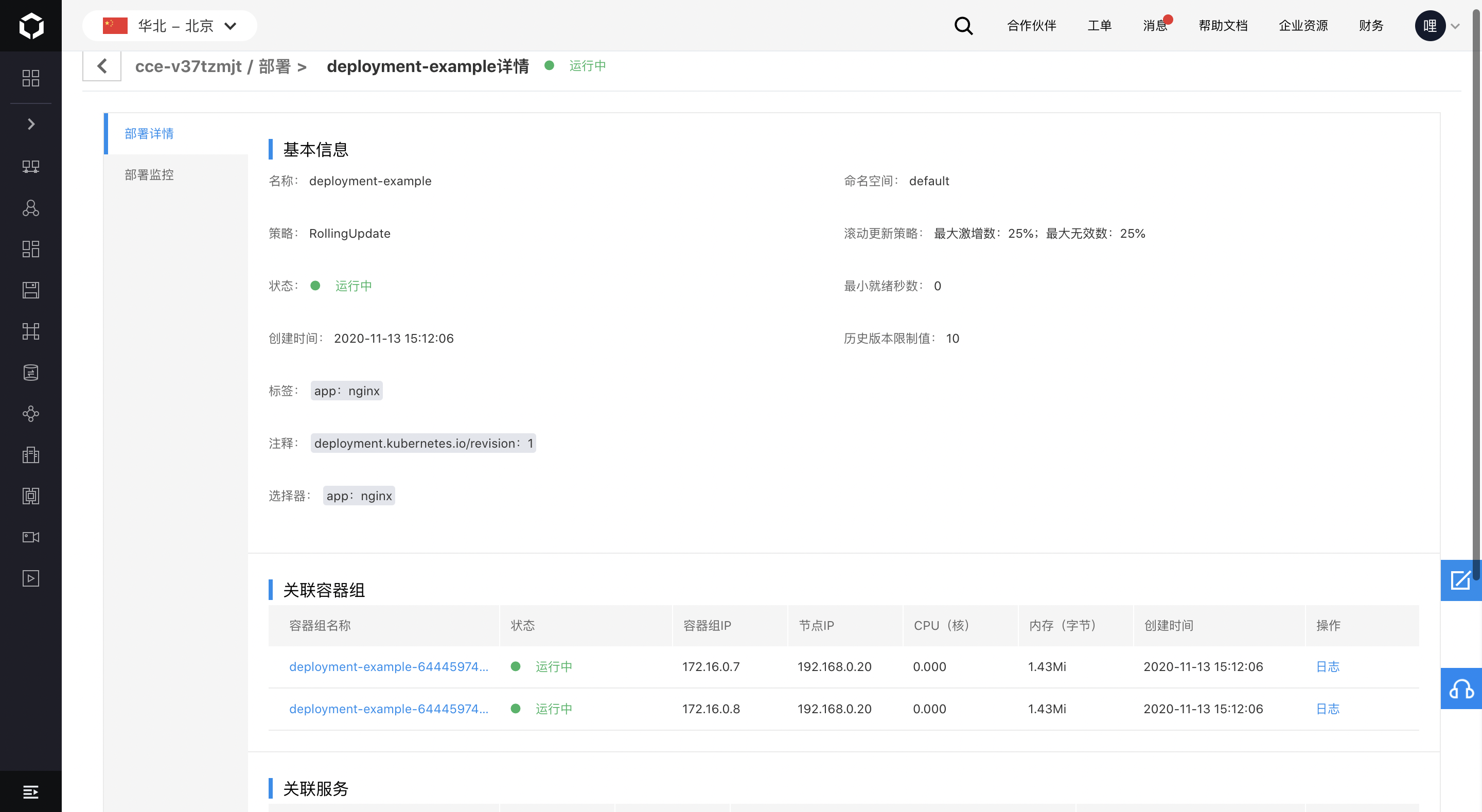
Task: Open the cloud server icon in sidebar
Action: (x=30, y=167)
